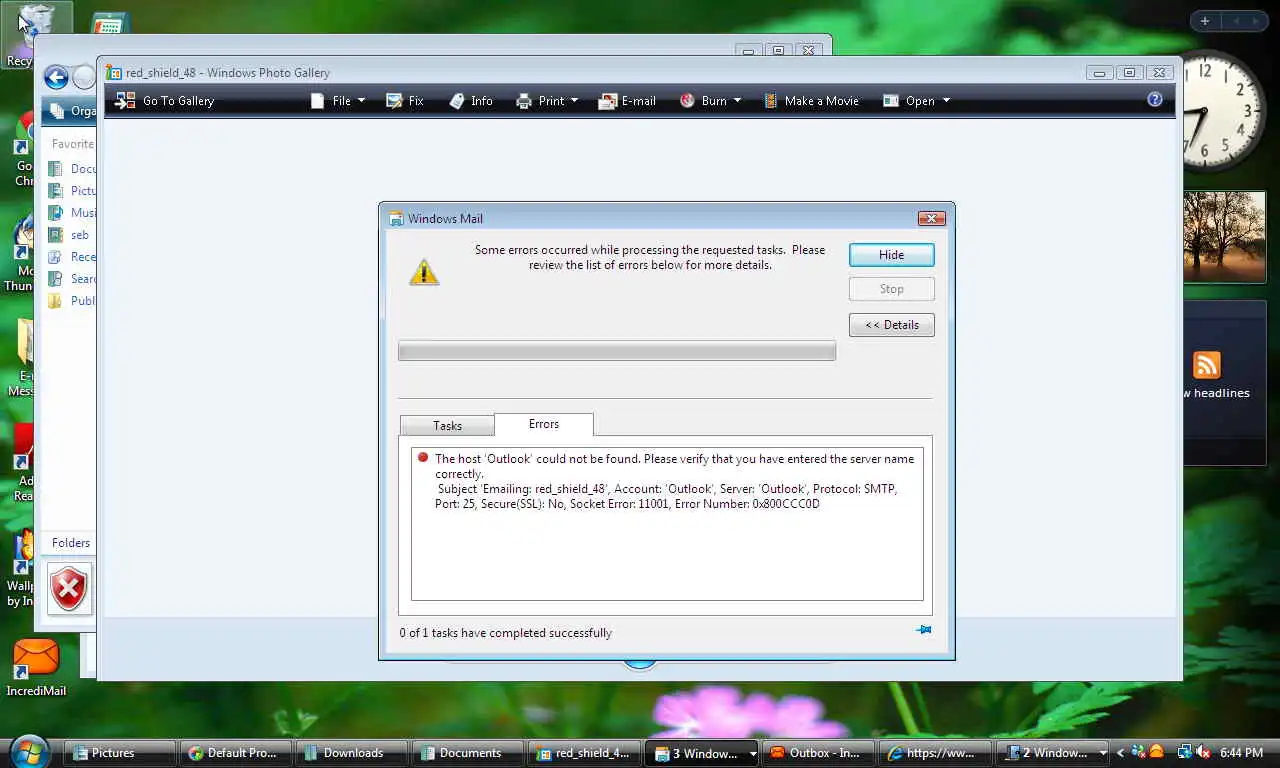Open the File dropdown in Photo Gallery
This screenshot has width=1280, height=768.
click(x=338, y=101)
